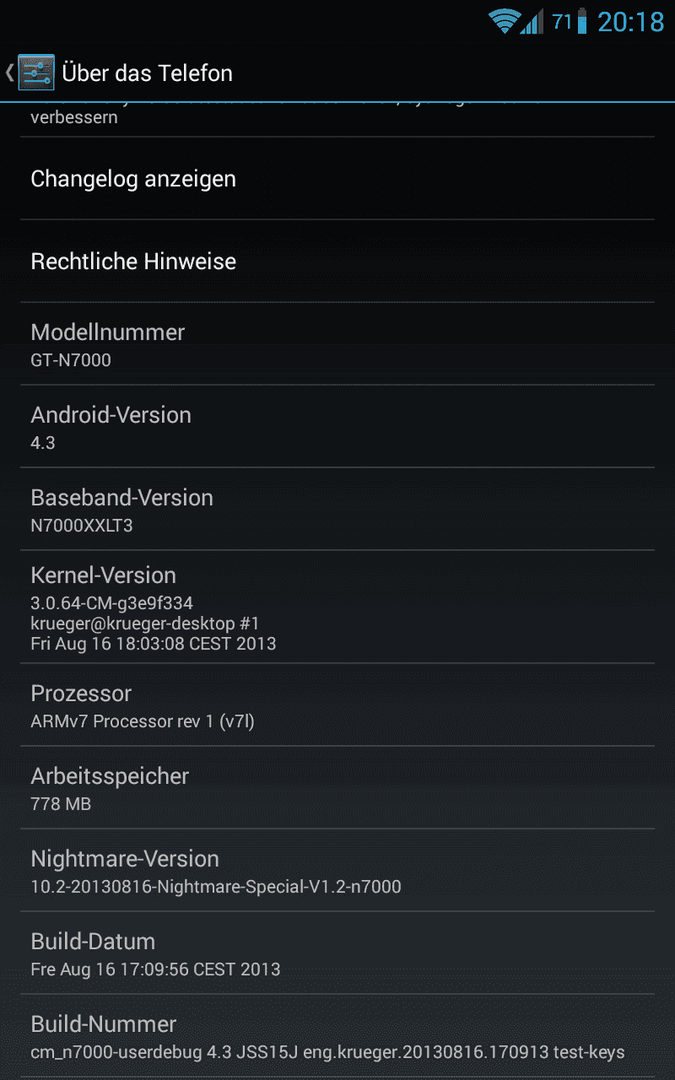Tap the Android-Version 4.3 entry
675x1080 pixels.
point(338,427)
